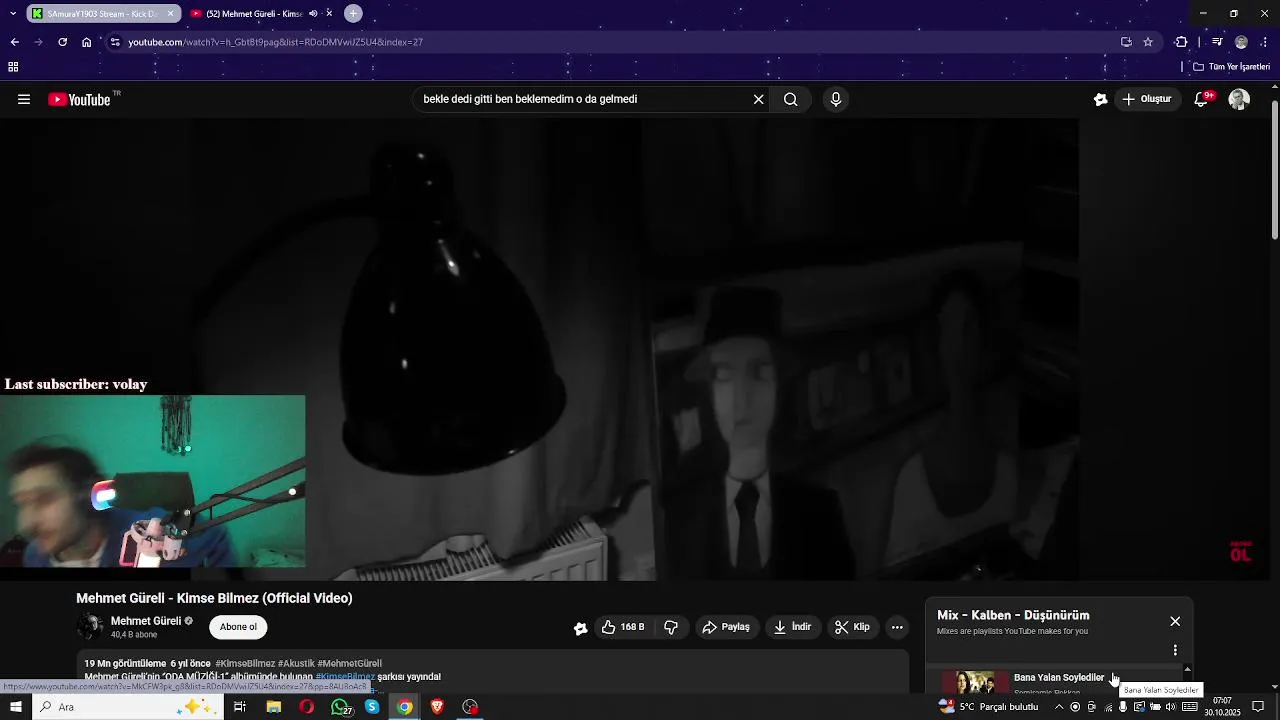Viewport: 1280px width, 720px height.
Task: Open more actions ellipsis under video
Action: (897, 627)
